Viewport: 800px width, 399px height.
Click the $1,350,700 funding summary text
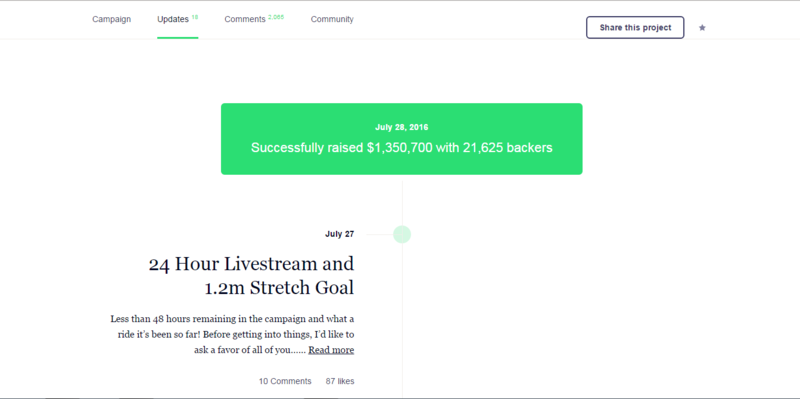click(x=402, y=148)
